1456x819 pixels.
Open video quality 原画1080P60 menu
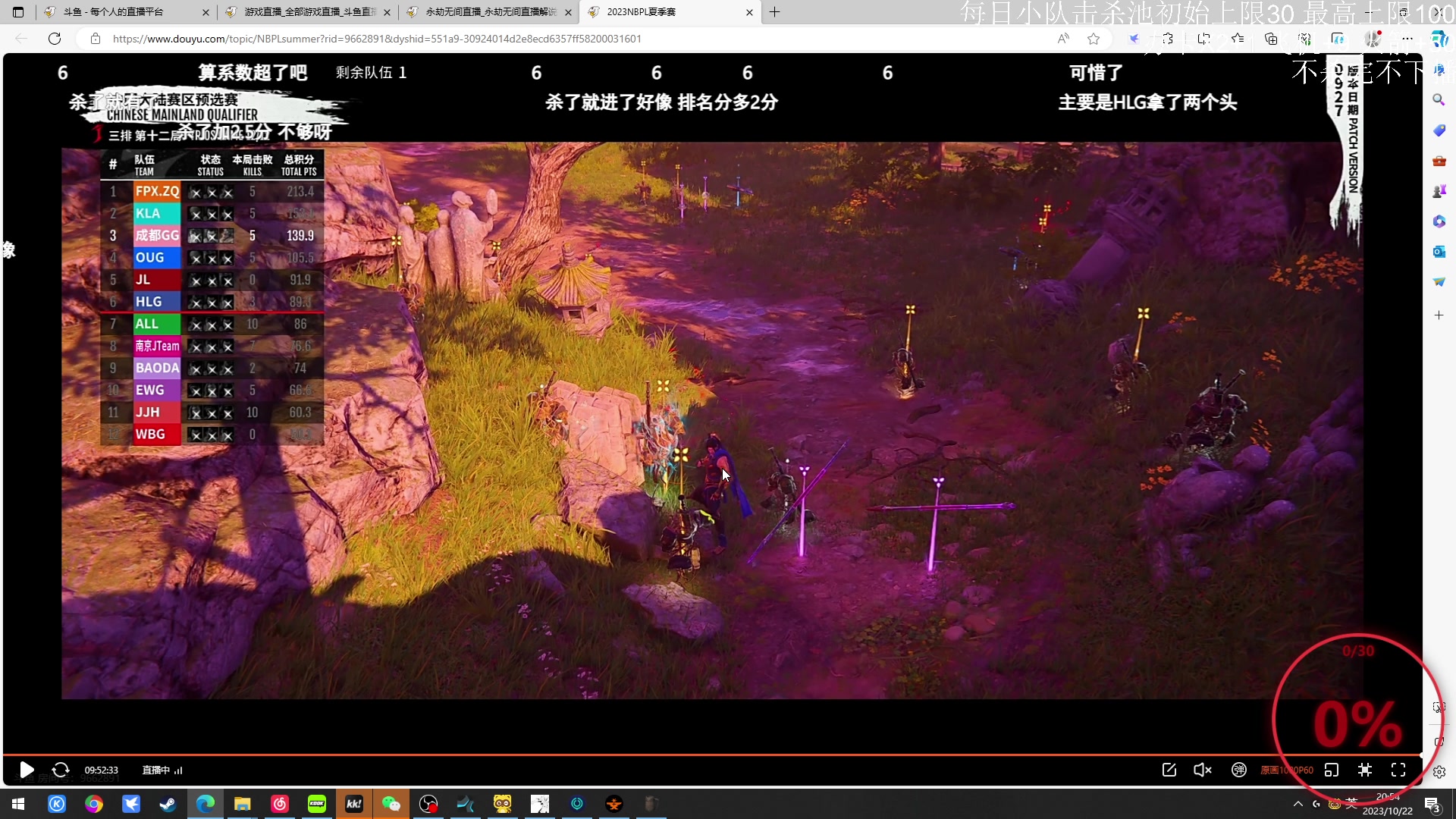click(1287, 770)
